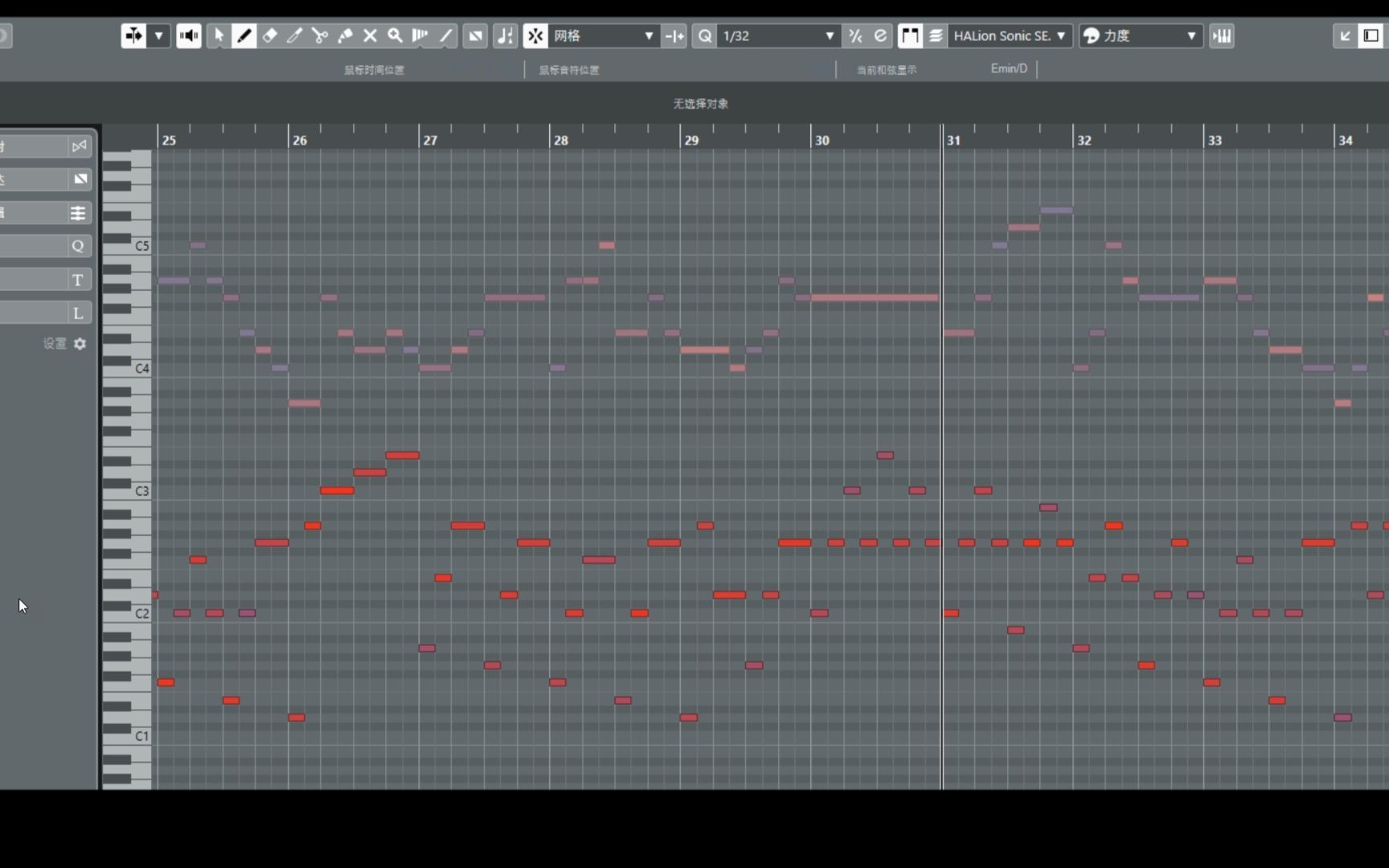Click the C1 piano key
The image size is (1389, 868).
click(x=141, y=736)
